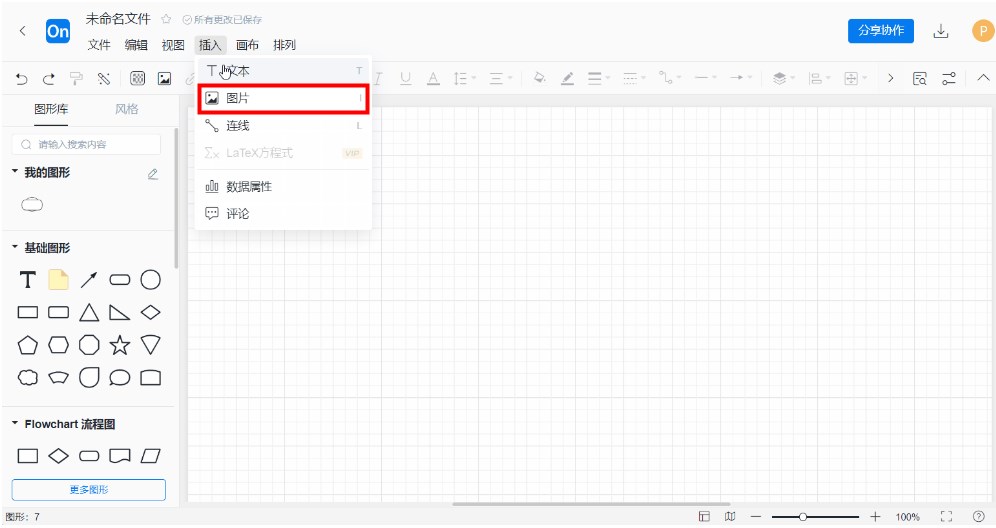The image size is (996, 528).
Task: Open the fill bucket color tool
Action: click(x=539, y=78)
